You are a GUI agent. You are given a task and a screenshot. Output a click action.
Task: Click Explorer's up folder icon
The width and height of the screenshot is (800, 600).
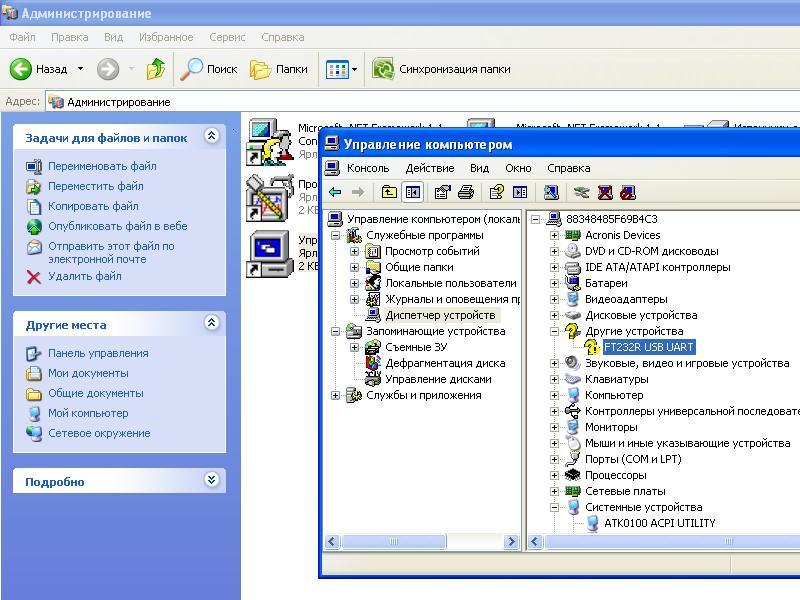[155, 69]
